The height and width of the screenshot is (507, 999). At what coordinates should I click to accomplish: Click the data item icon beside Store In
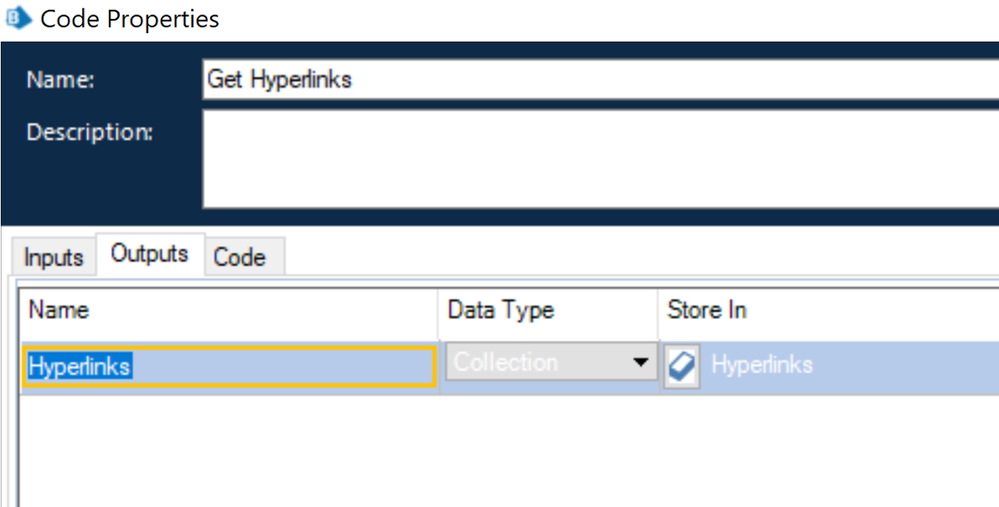[682, 367]
